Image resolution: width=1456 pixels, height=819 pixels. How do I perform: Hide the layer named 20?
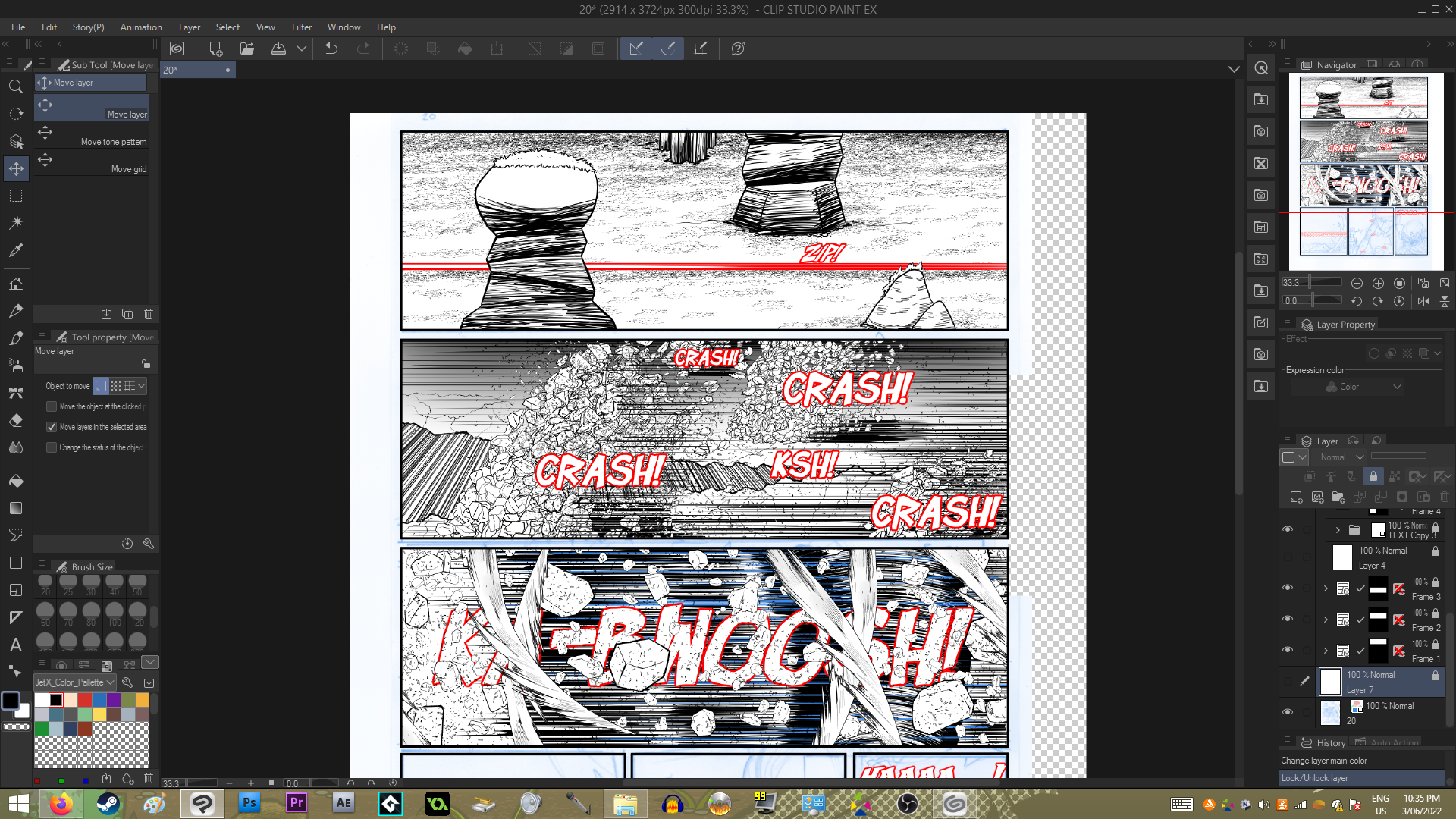pos(1288,712)
